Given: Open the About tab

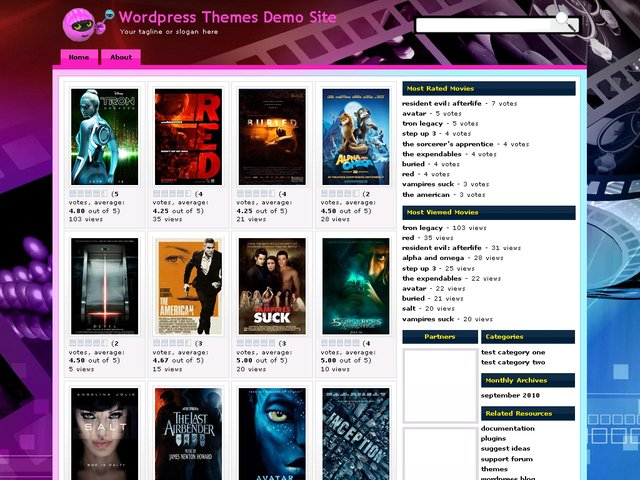Looking at the screenshot, I should click(121, 57).
